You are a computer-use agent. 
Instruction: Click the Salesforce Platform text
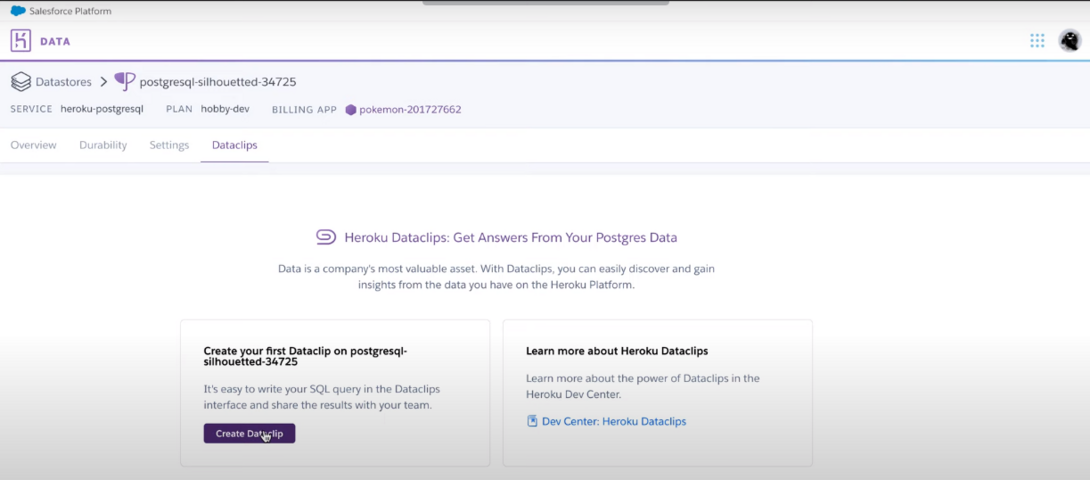click(x=71, y=11)
